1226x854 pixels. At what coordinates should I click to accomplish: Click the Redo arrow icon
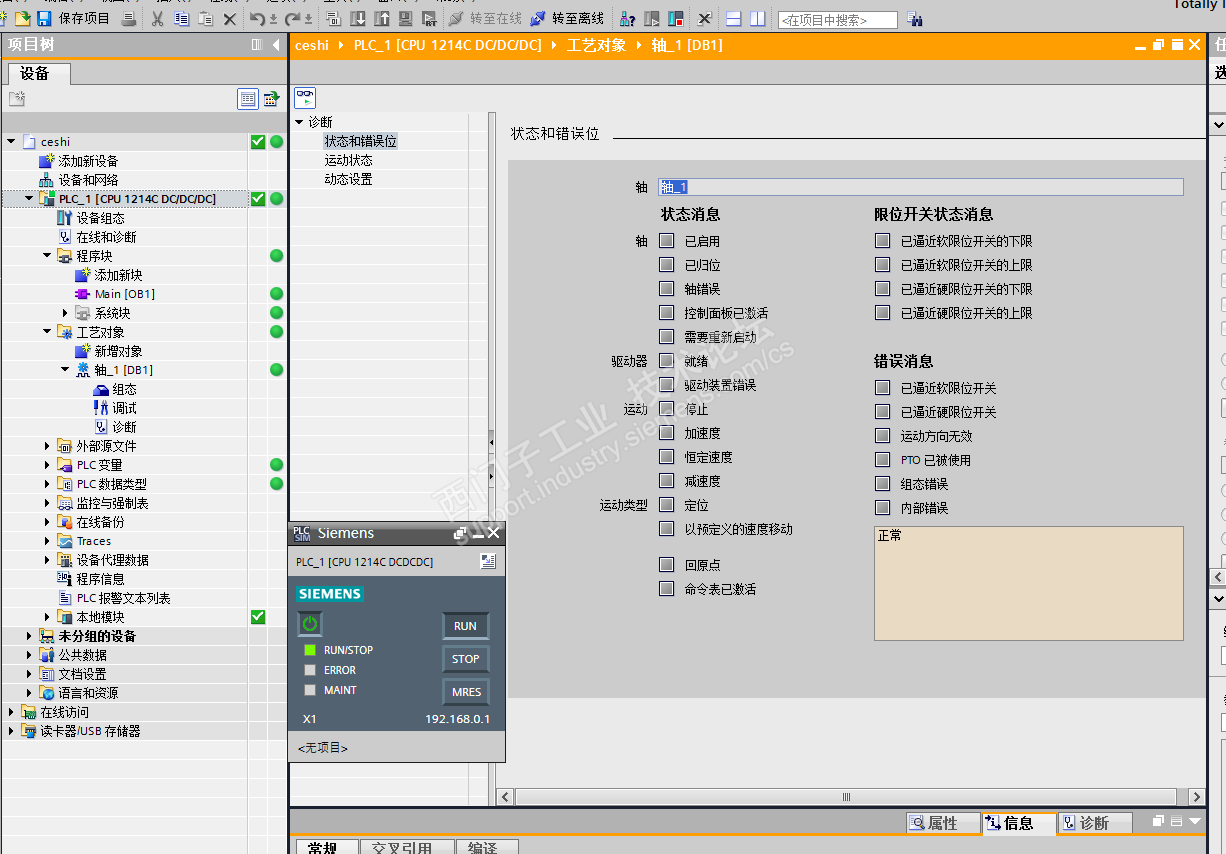coord(292,19)
